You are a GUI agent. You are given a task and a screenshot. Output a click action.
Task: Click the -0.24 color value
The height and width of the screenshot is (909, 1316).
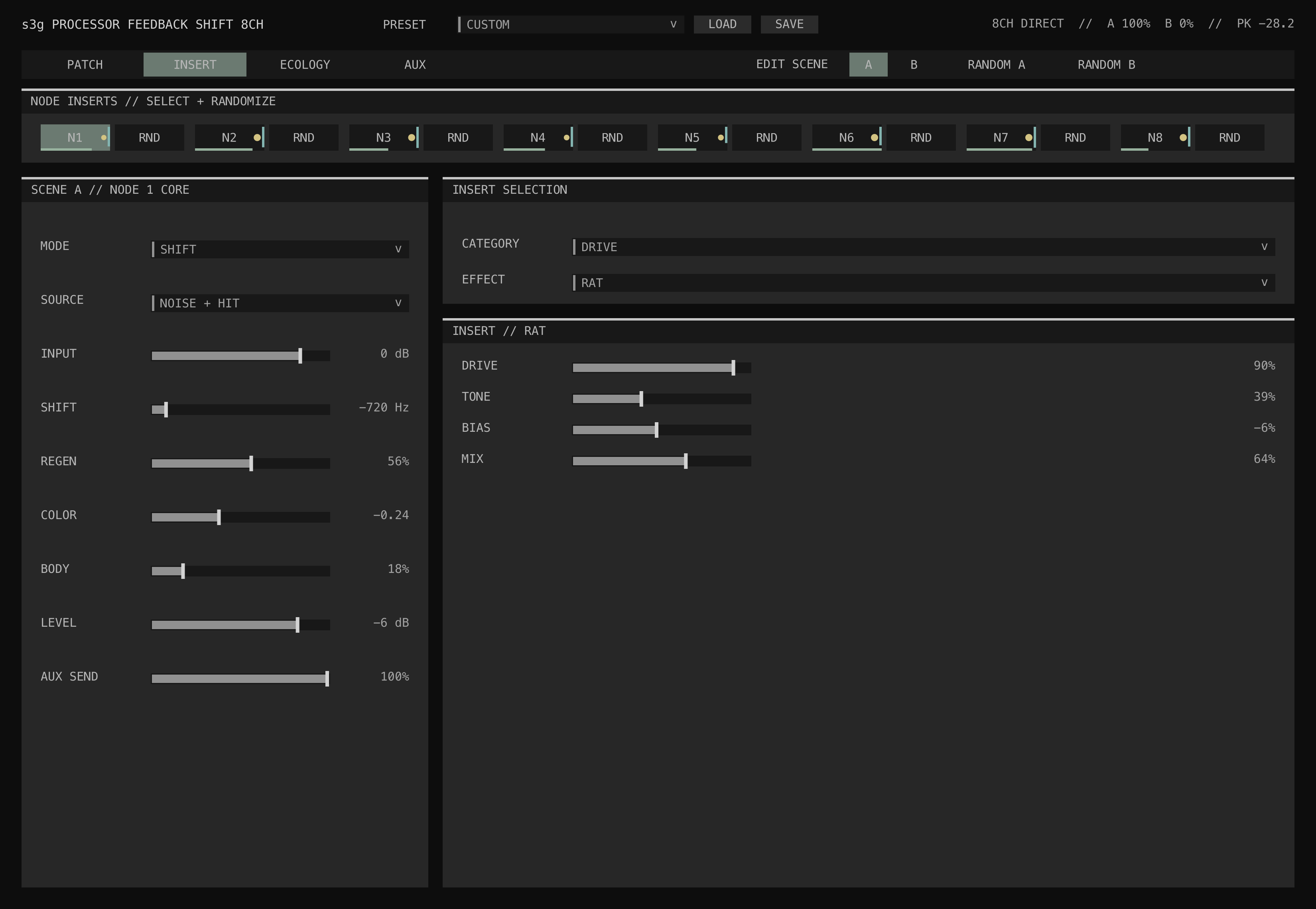tap(391, 515)
